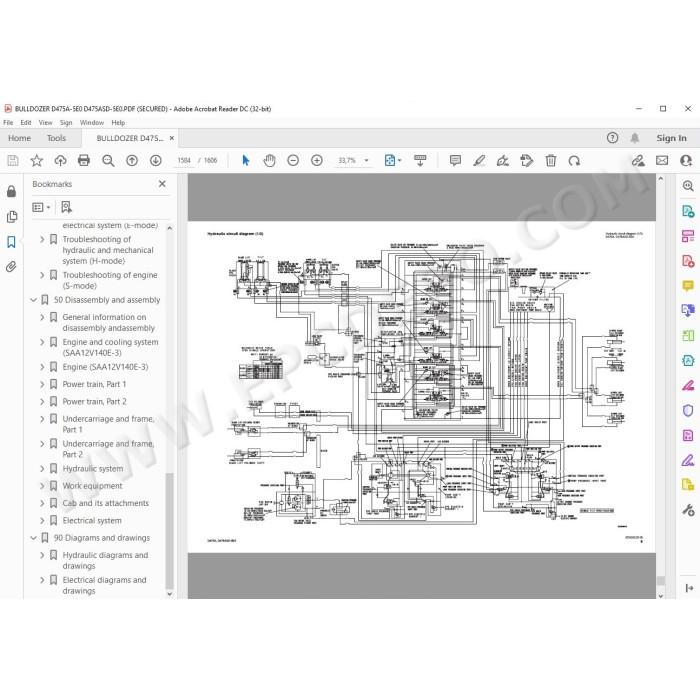Switch to the Tools tab
The height and width of the screenshot is (700, 700).
[56, 138]
